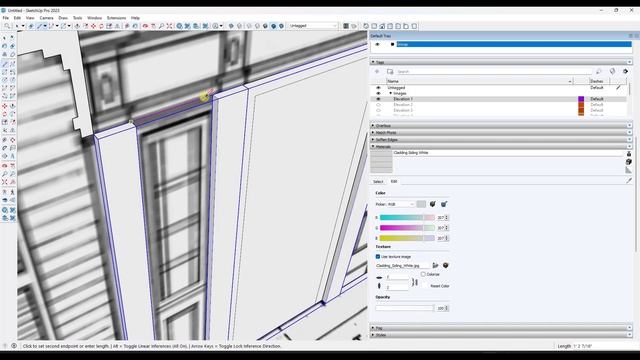The image size is (640, 360).
Task: Activate Zoom Extents in the top toolbar
Action: tap(169, 26)
